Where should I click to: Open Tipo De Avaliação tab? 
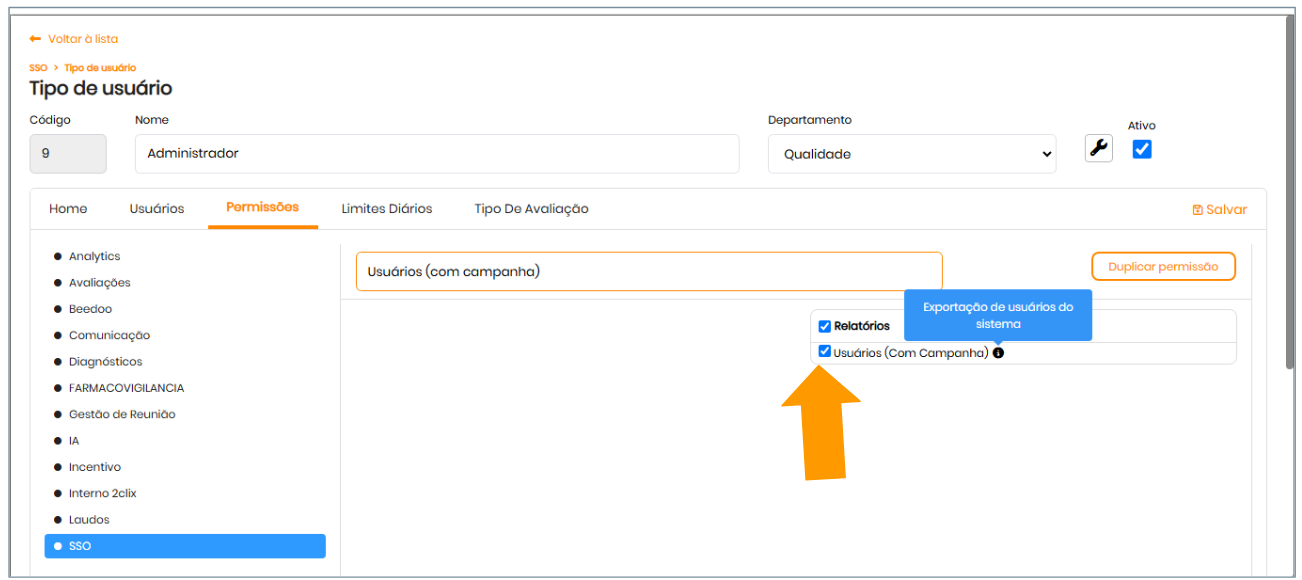tap(531, 209)
